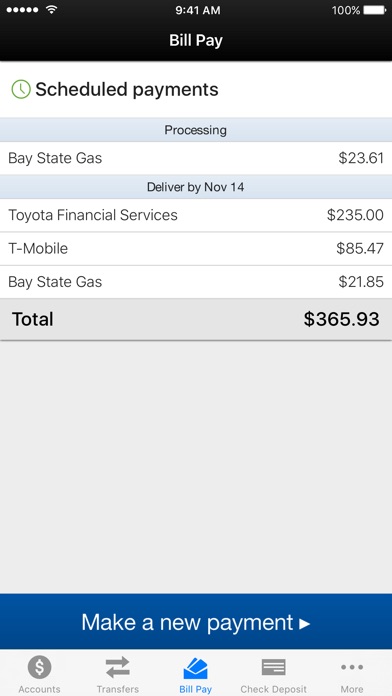Image resolution: width=392 pixels, height=696 pixels.
Task: Tap the battery indicator in status bar
Action: point(375,10)
